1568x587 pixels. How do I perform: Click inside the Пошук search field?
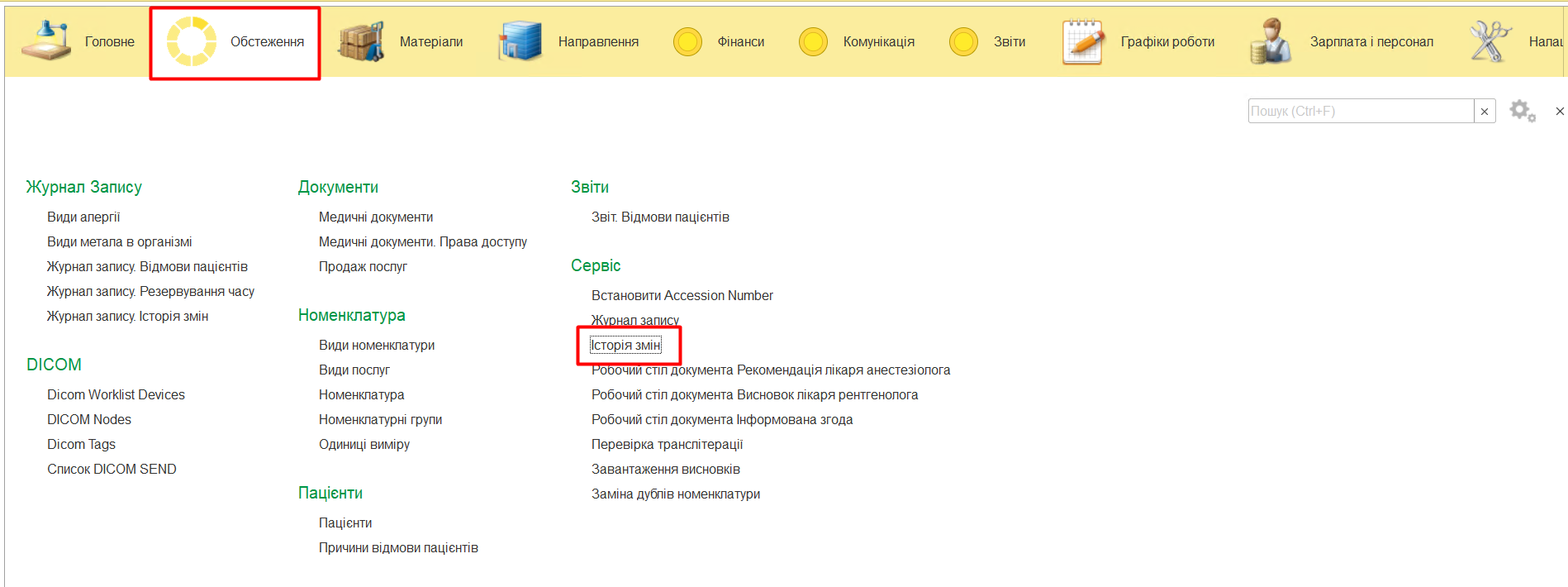point(1360,111)
